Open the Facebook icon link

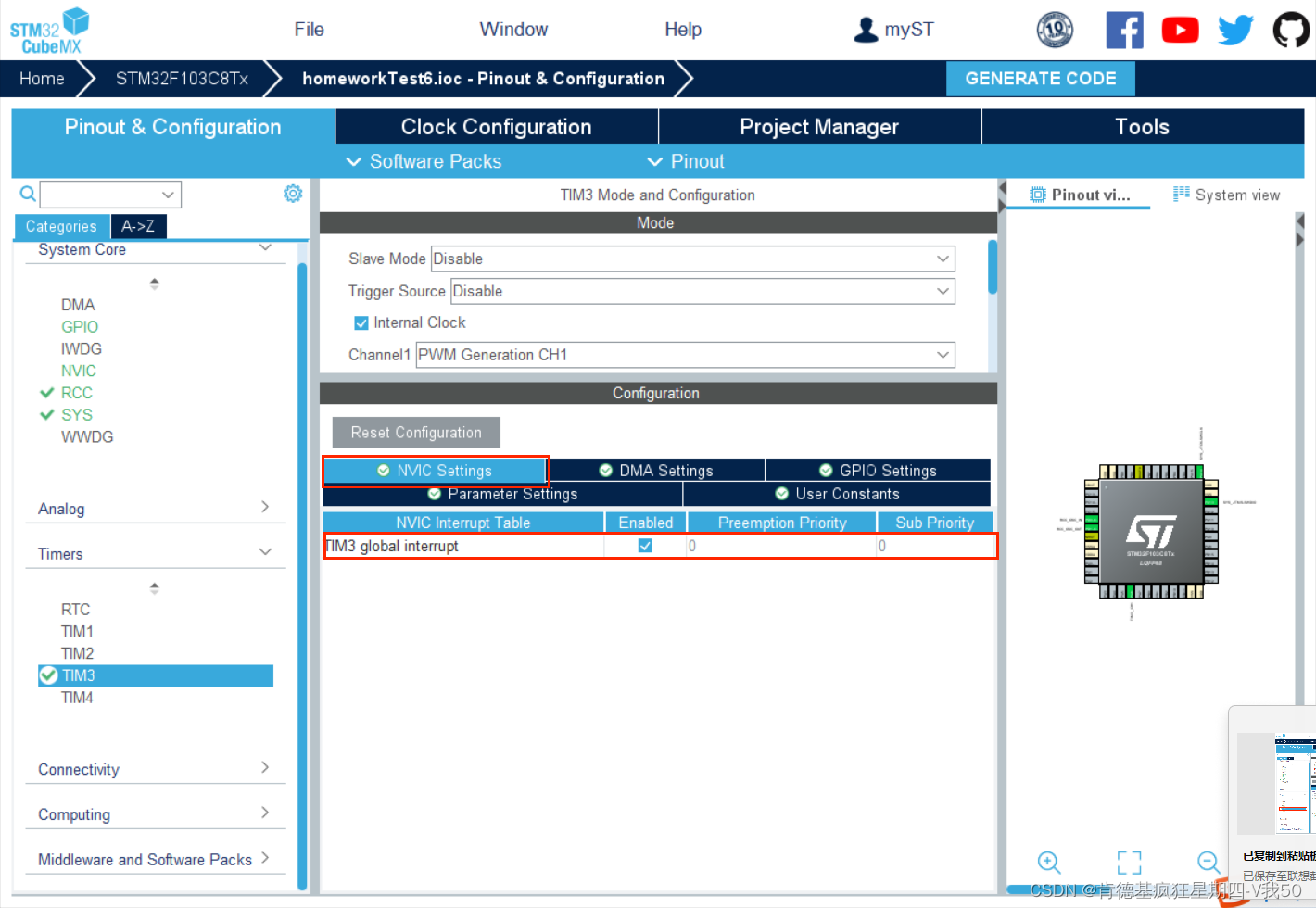click(x=1124, y=30)
